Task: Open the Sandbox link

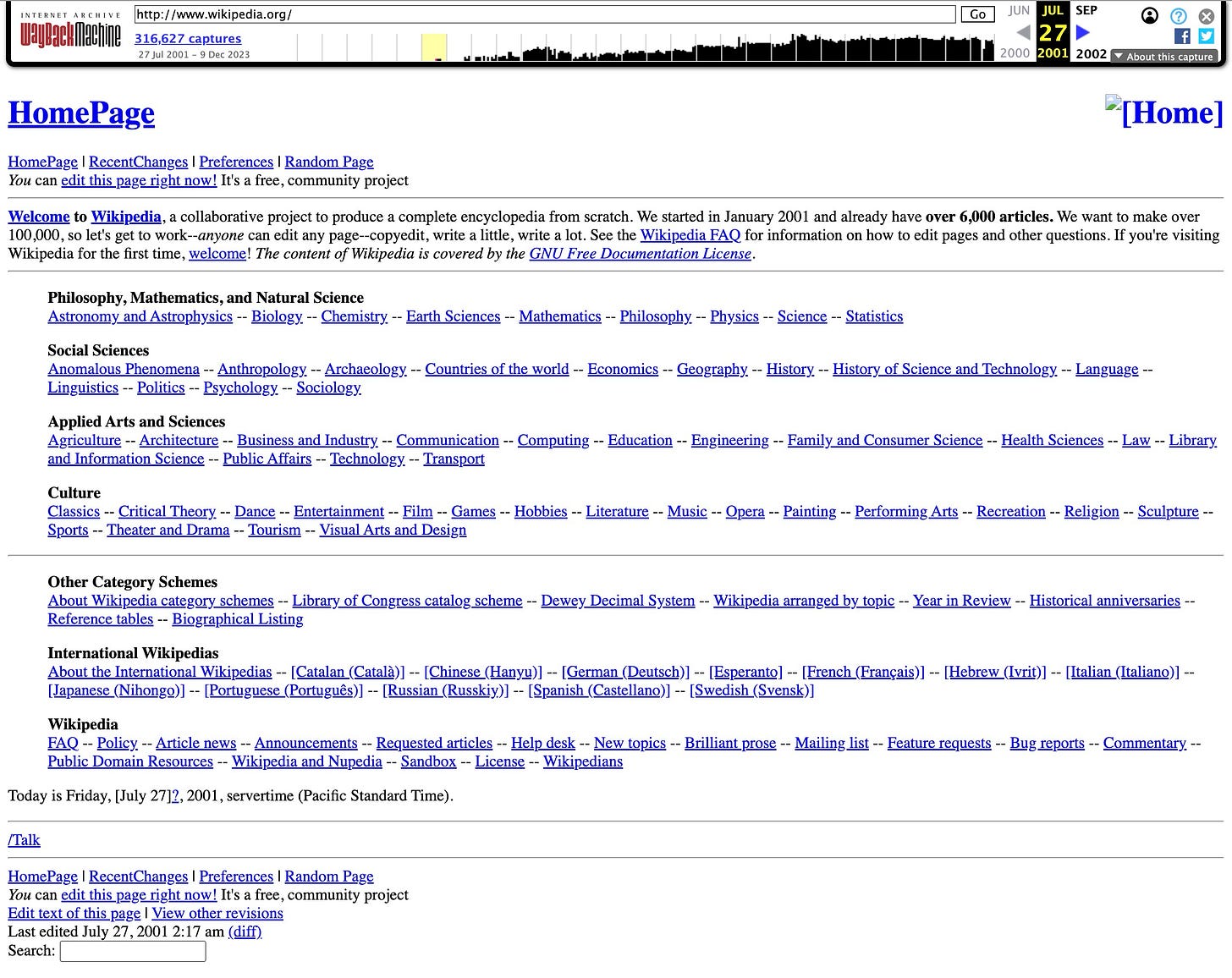Action: click(x=429, y=761)
